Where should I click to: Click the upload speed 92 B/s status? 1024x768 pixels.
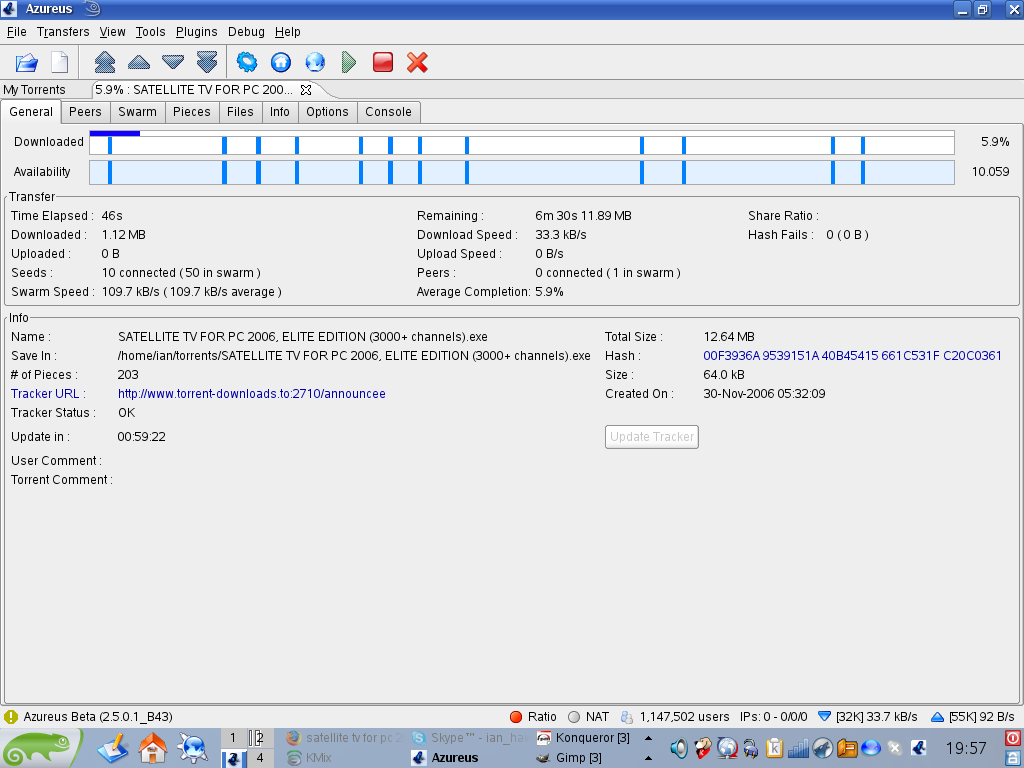(972, 717)
